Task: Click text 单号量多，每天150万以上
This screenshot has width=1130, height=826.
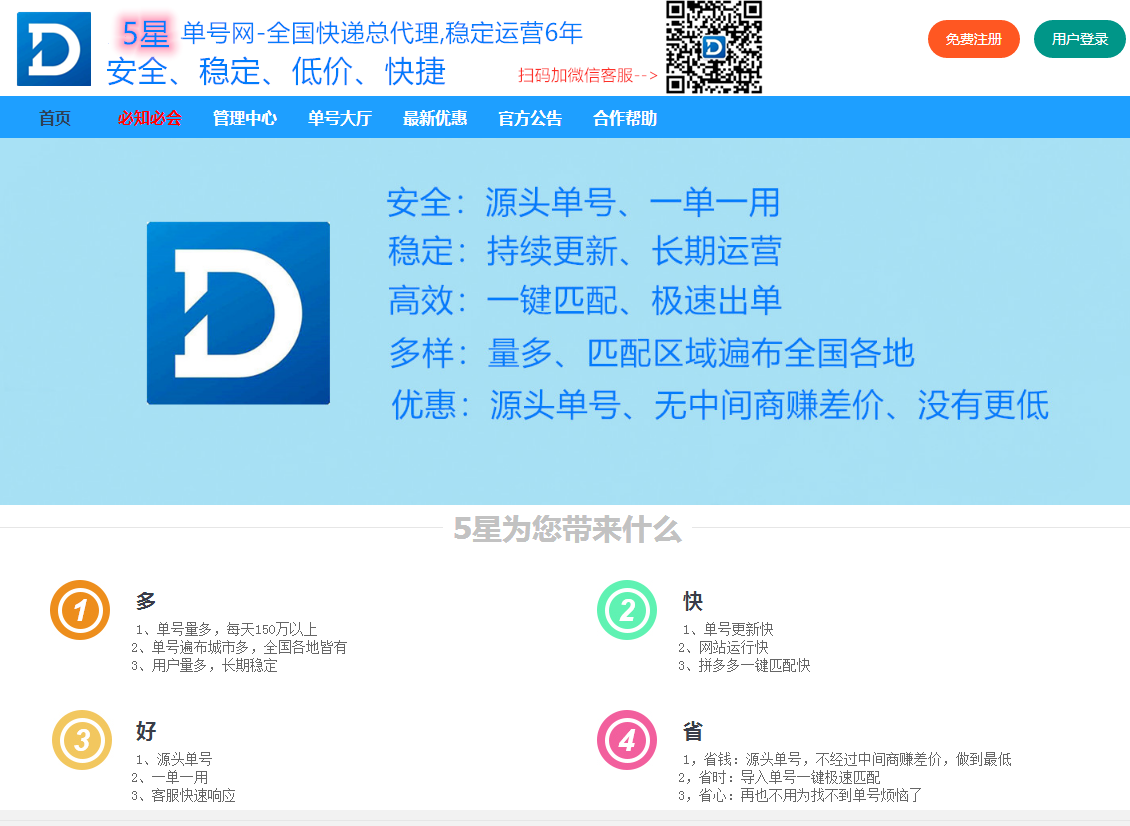Action: point(237,629)
